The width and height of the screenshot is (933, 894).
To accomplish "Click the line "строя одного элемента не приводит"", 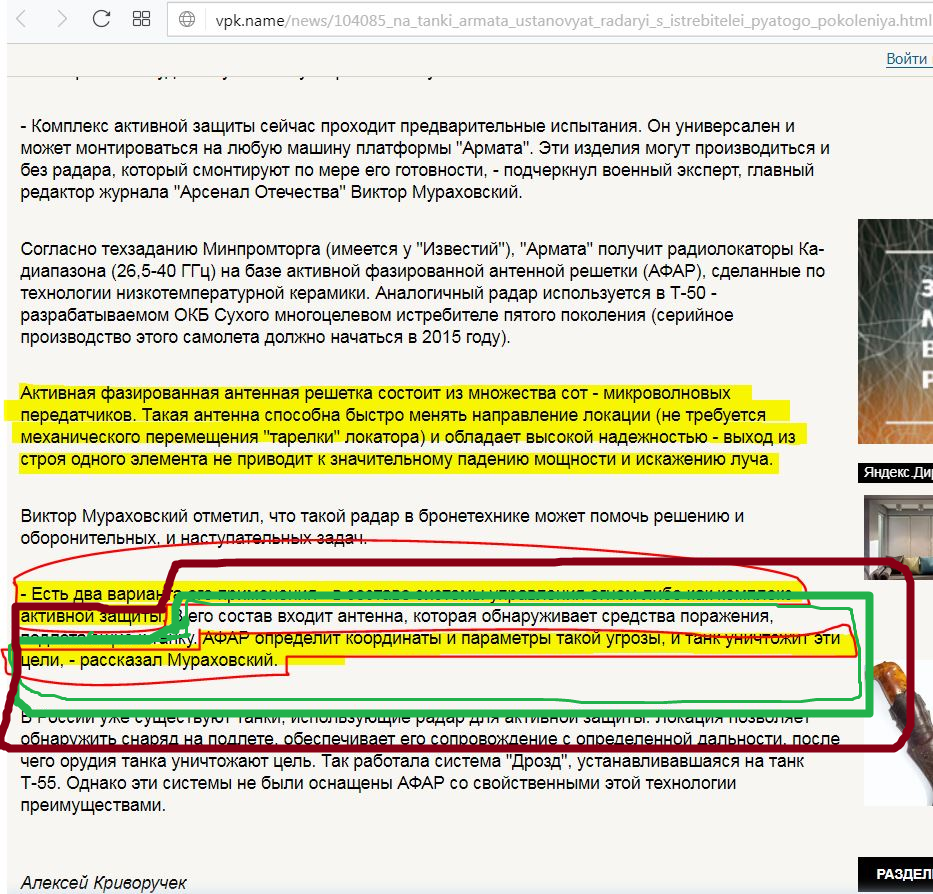I will [x=396, y=459].
